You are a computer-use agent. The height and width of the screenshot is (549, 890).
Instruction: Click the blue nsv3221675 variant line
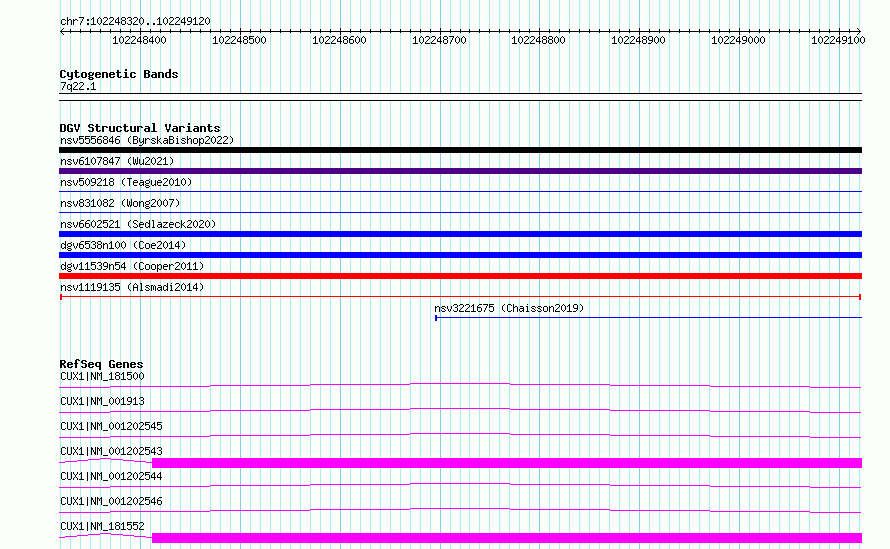coord(648,318)
